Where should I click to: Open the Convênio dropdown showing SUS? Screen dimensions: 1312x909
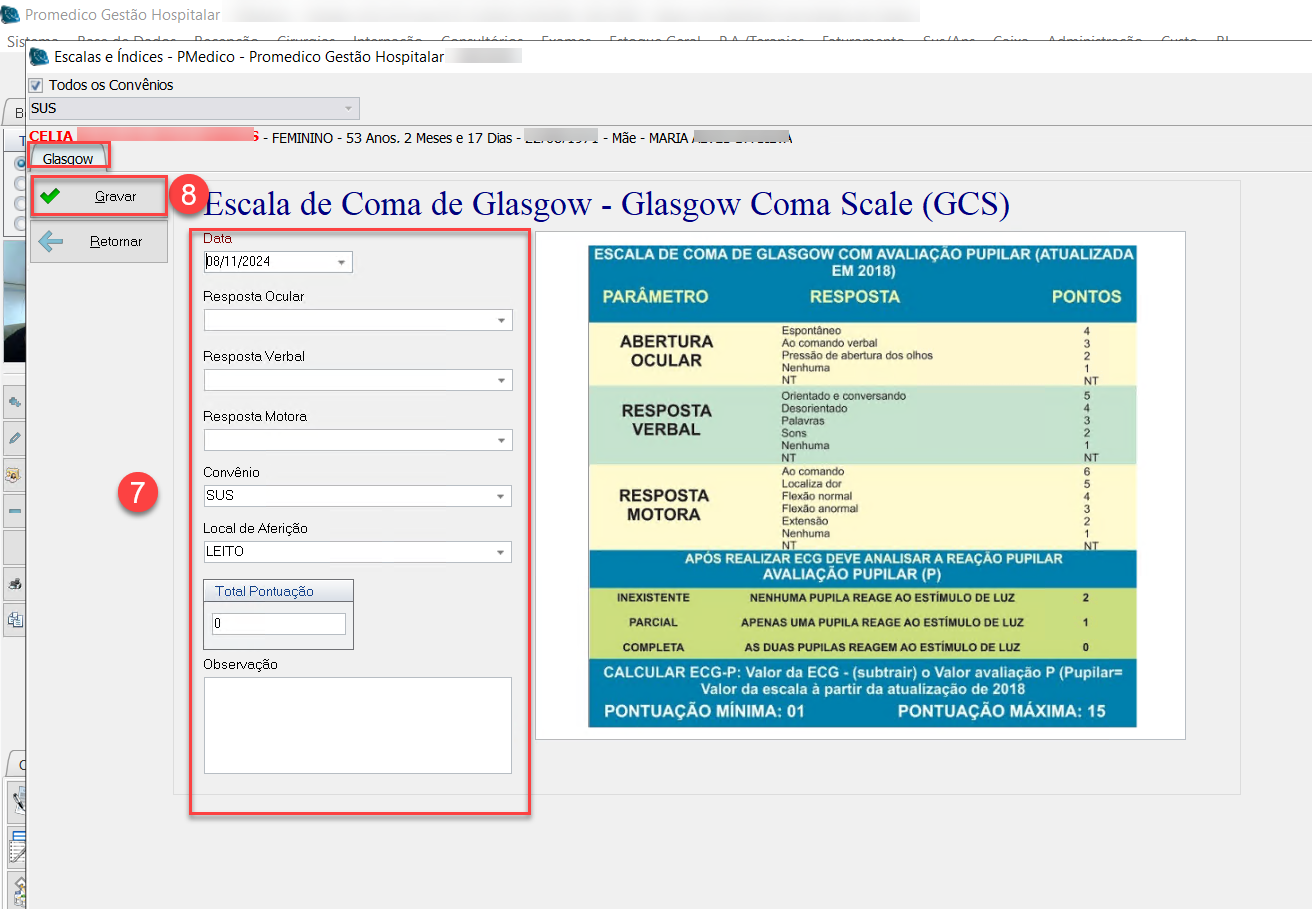coord(501,496)
